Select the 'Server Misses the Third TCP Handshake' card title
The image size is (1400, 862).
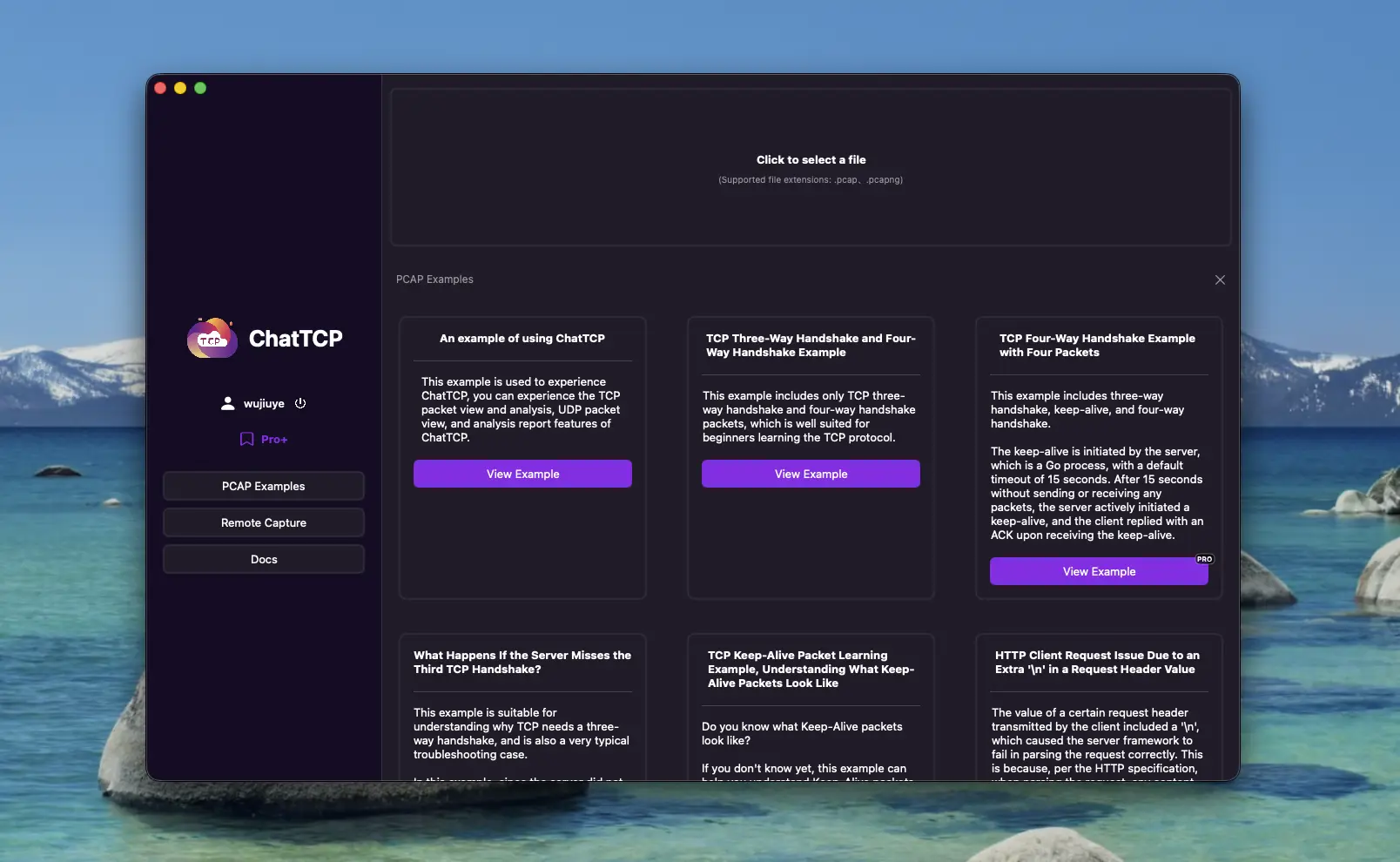click(x=522, y=662)
